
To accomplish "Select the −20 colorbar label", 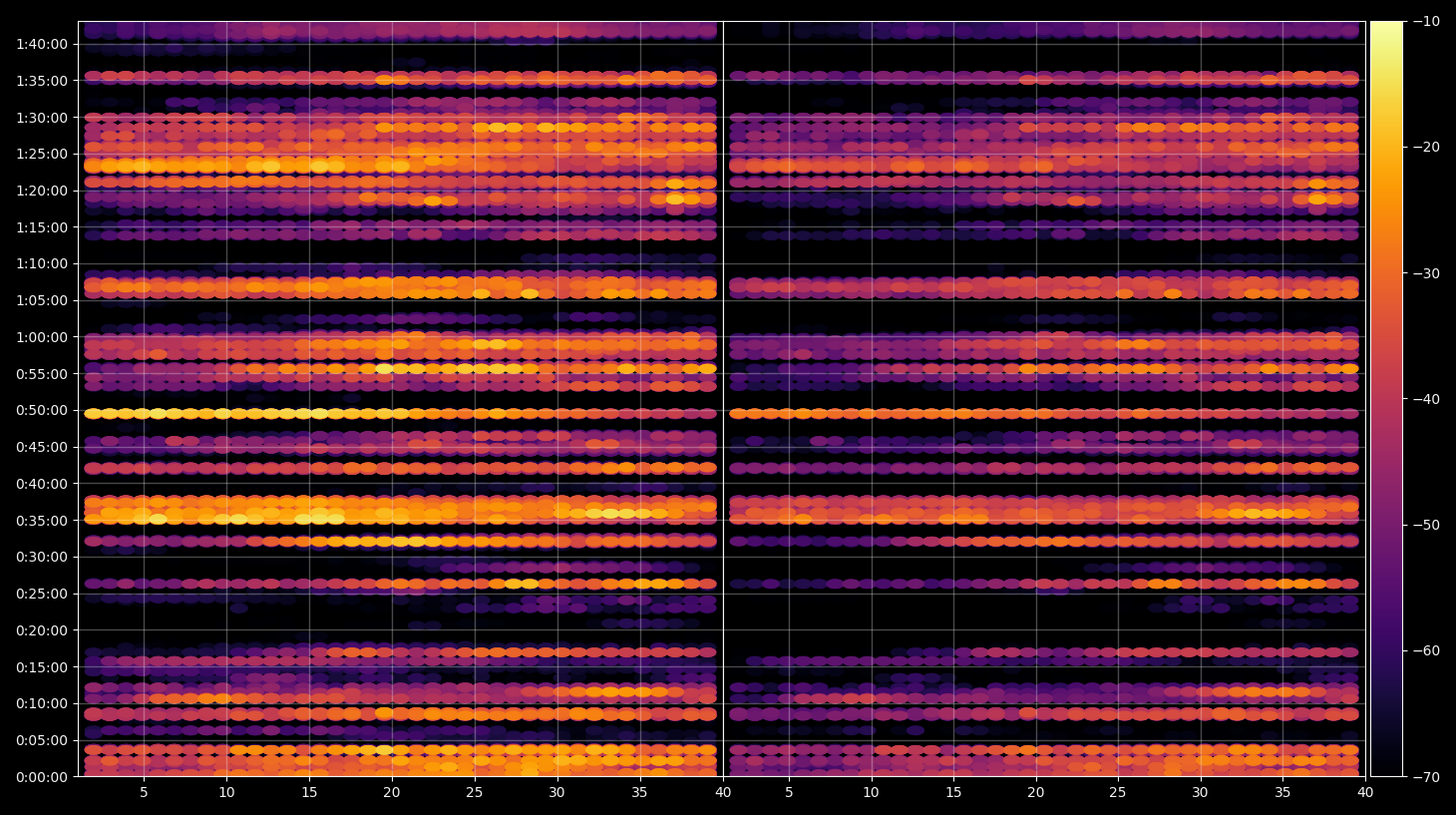I will pyautogui.click(x=1427, y=148).
